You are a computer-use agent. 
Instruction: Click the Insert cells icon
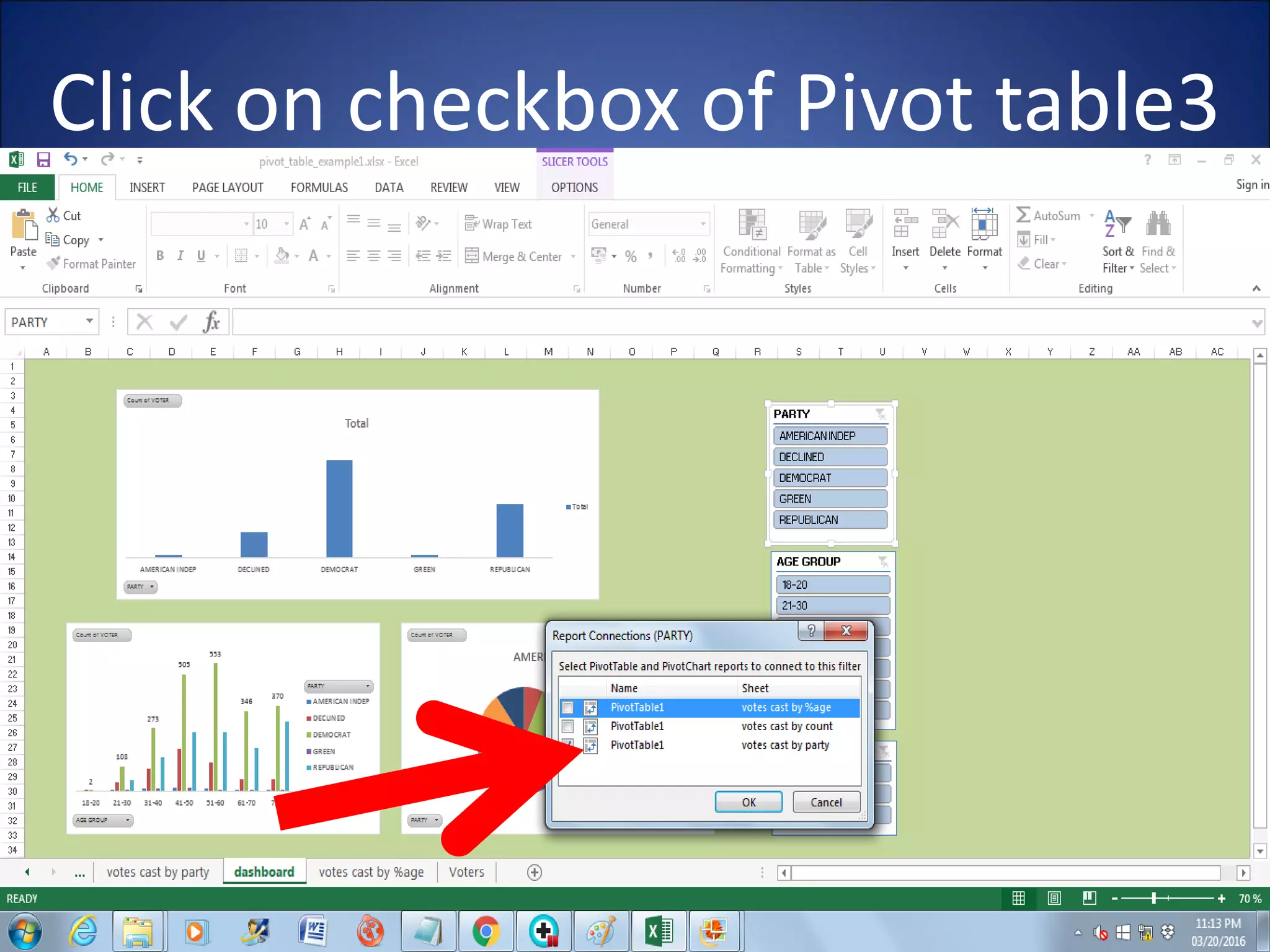coord(905,224)
